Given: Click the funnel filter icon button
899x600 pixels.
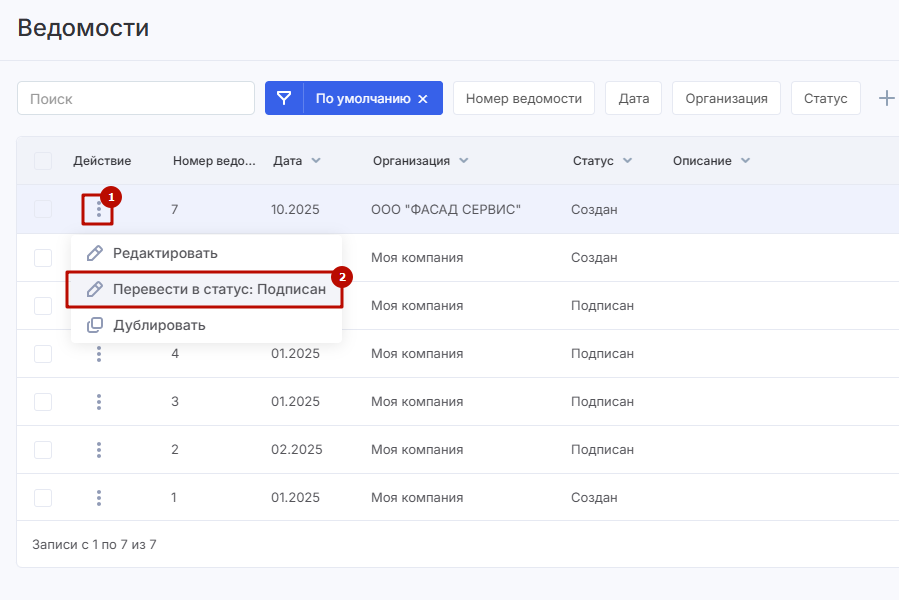Looking at the screenshot, I should coord(284,98).
